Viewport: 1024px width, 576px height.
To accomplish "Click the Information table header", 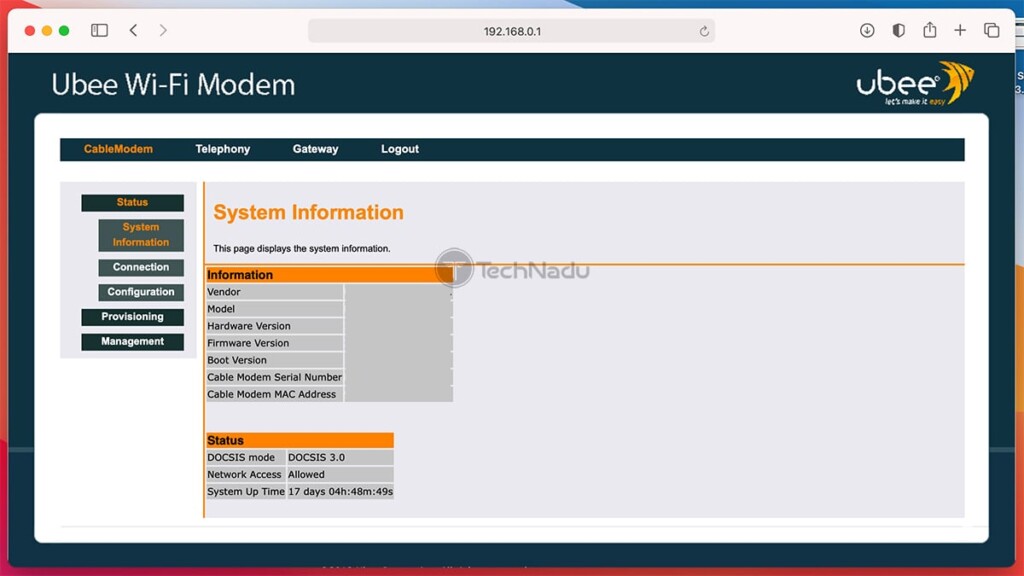I will 329,275.
